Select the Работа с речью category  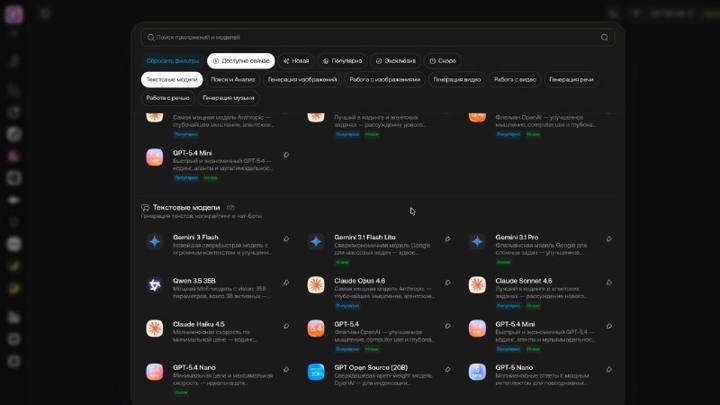tap(168, 98)
